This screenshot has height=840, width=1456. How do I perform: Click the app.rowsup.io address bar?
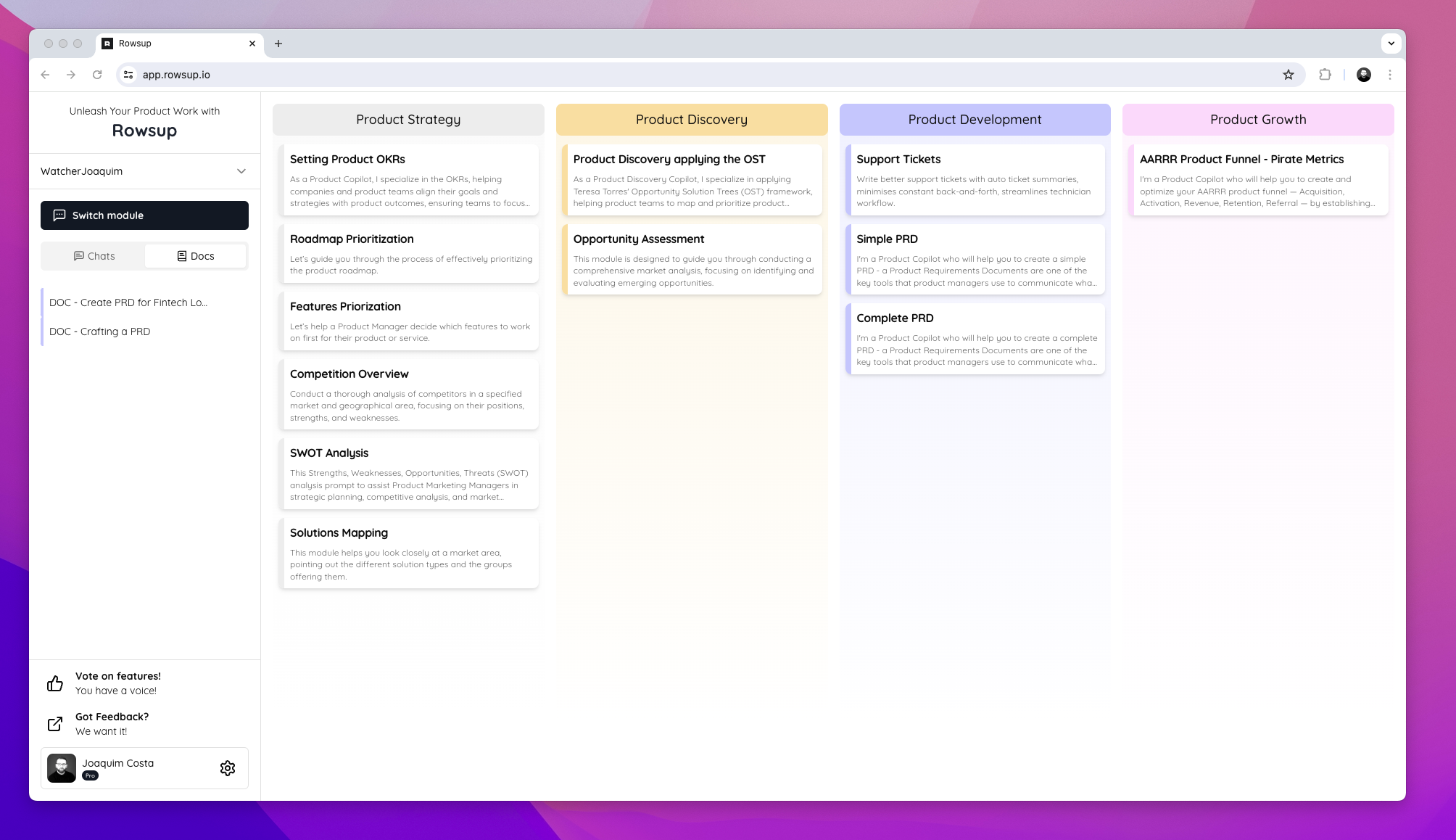tap(653, 75)
